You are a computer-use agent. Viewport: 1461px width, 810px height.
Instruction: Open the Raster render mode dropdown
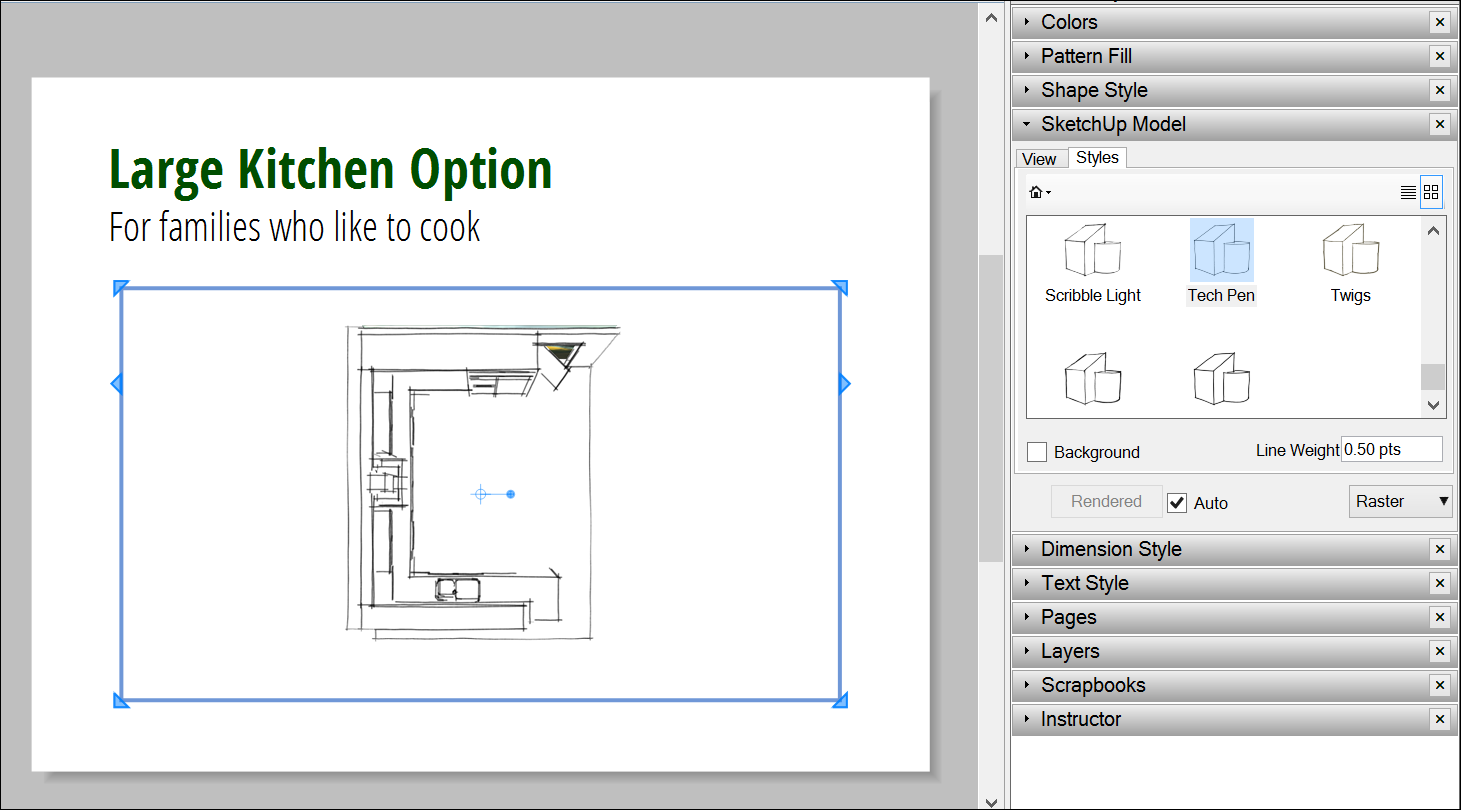tap(1401, 501)
